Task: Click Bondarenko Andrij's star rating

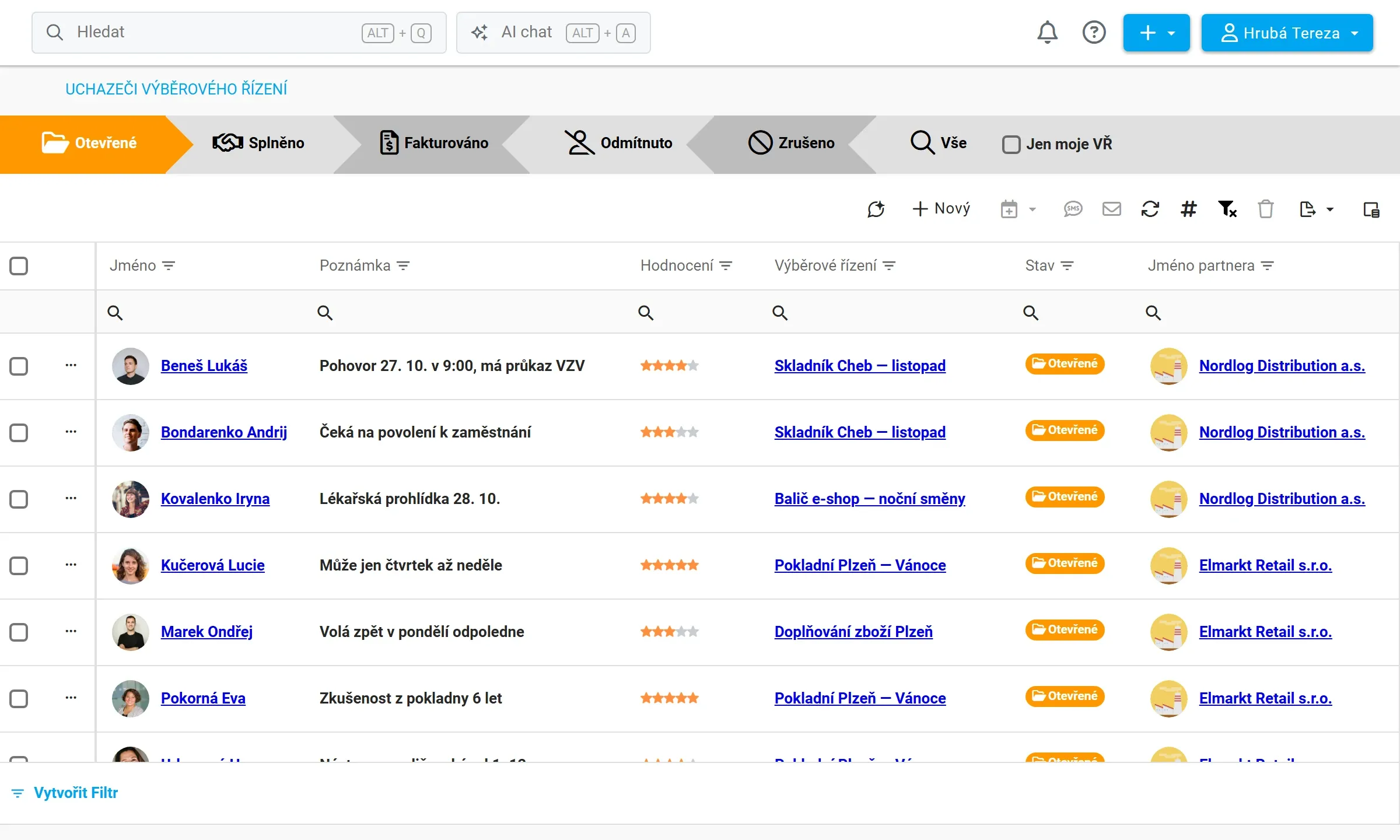Action: [x=669, y=432]
